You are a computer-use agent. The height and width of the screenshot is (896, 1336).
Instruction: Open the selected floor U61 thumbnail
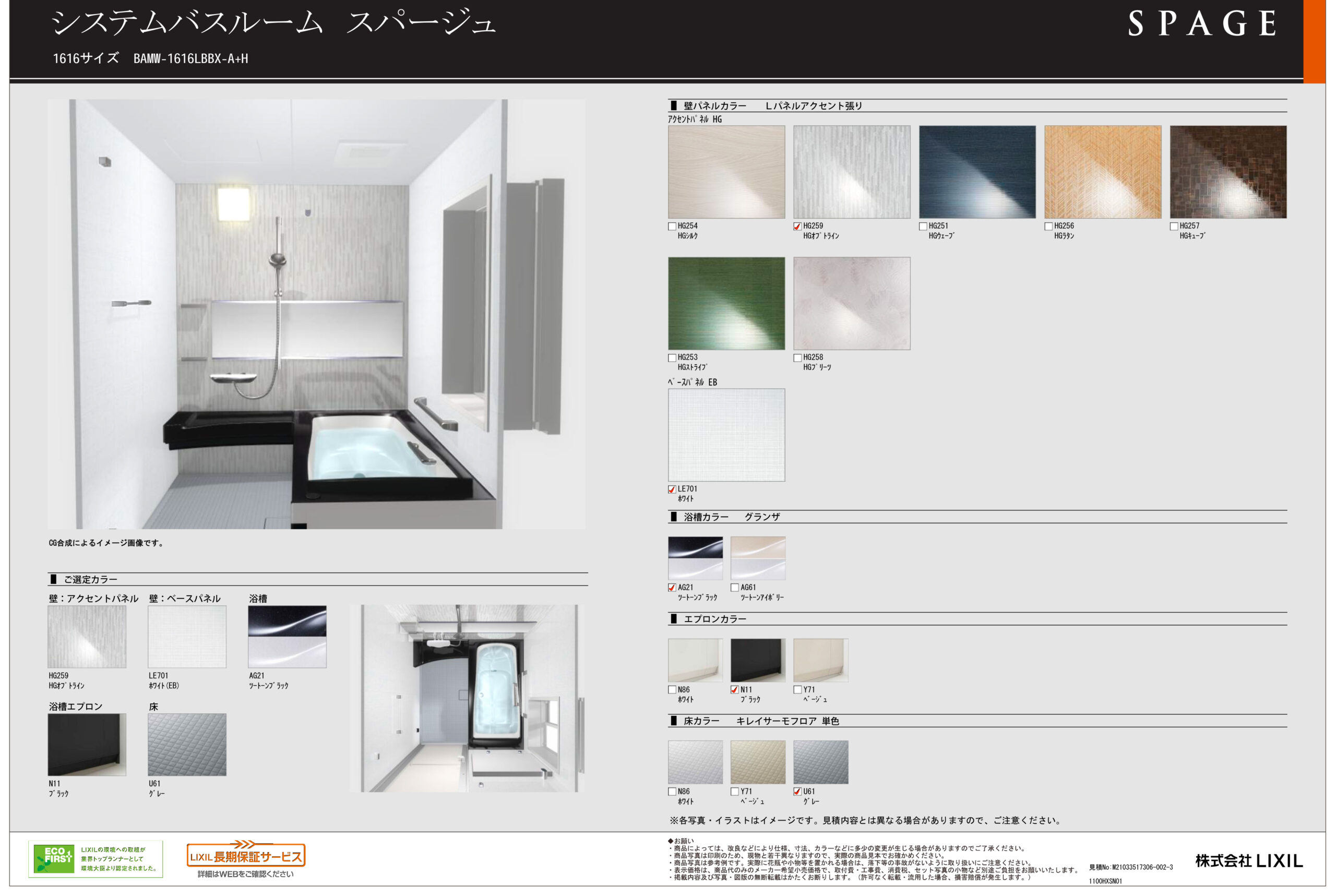[x=187, y=745]
